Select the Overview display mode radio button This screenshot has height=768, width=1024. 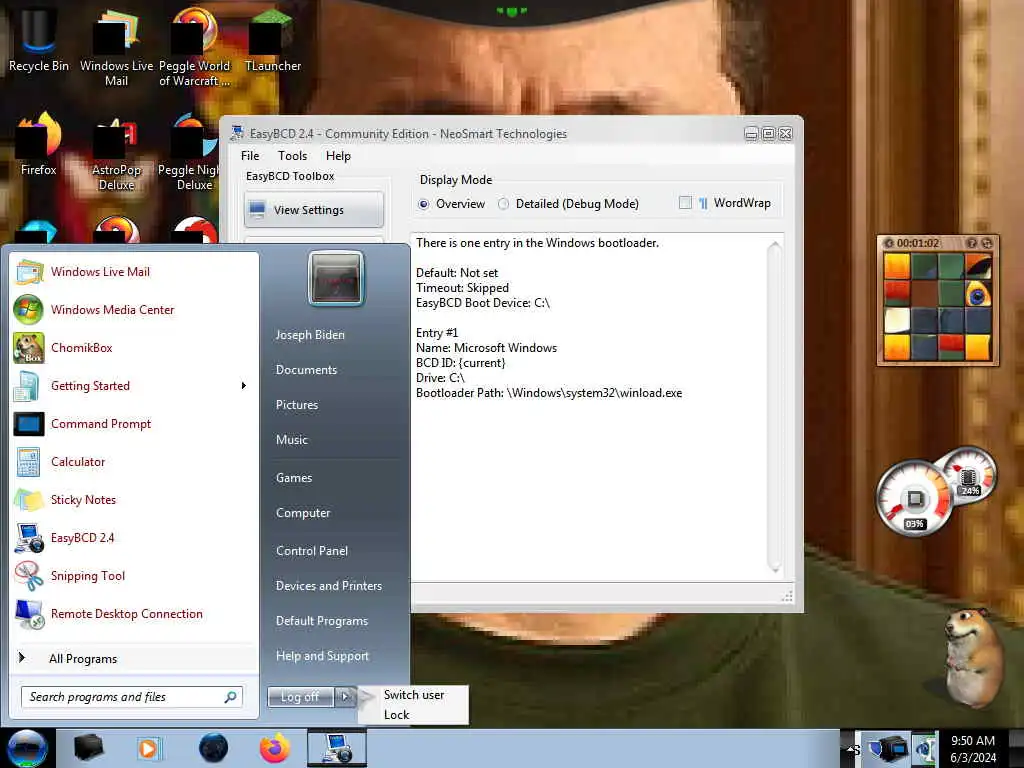tap(424, 204)
